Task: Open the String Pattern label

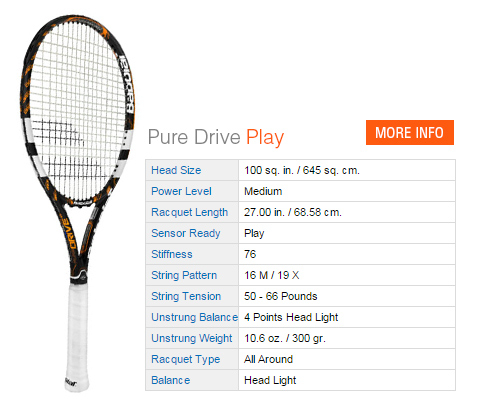Action: 184,275
